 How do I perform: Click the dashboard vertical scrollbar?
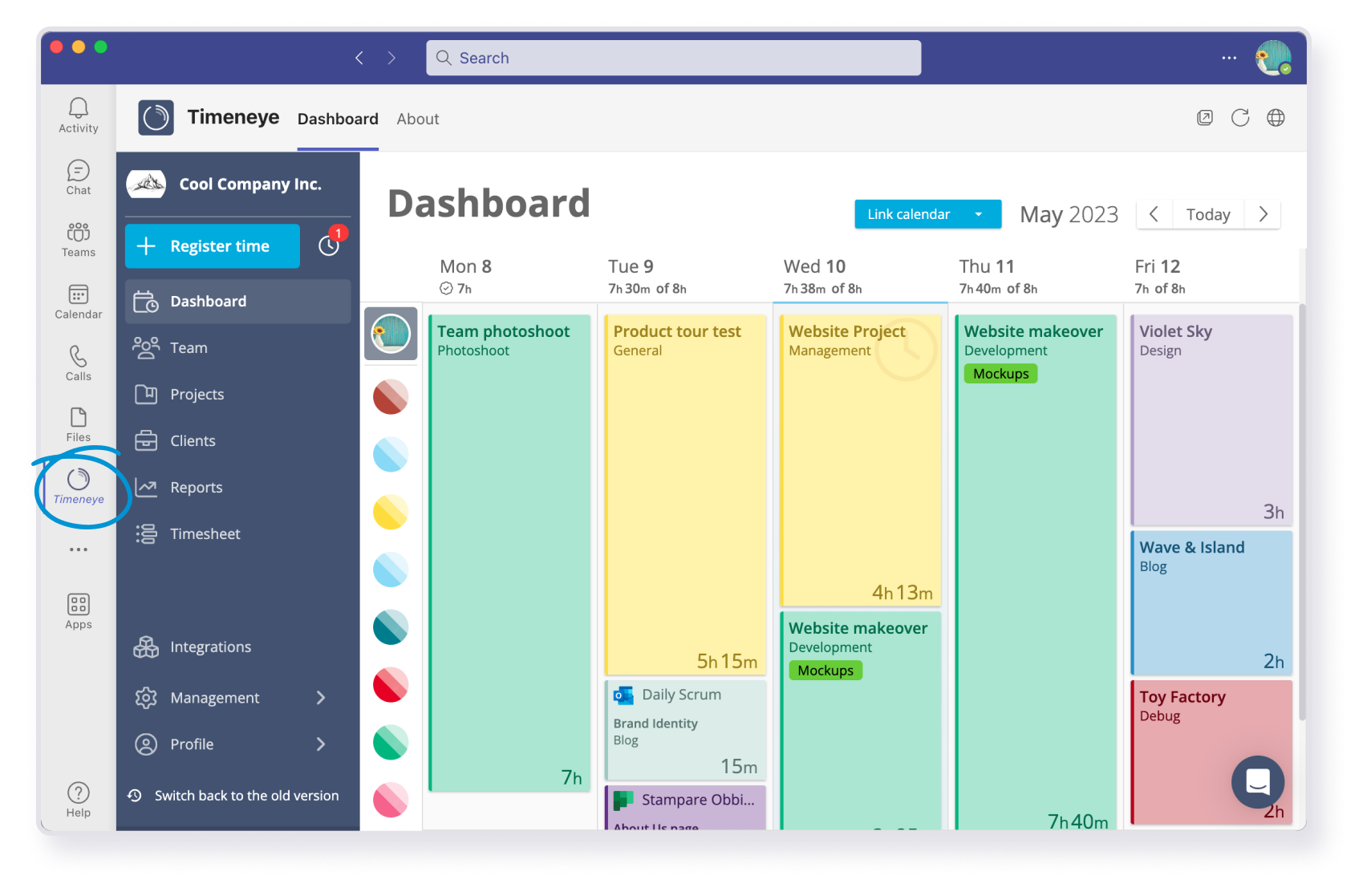(x=1302, y=513)
